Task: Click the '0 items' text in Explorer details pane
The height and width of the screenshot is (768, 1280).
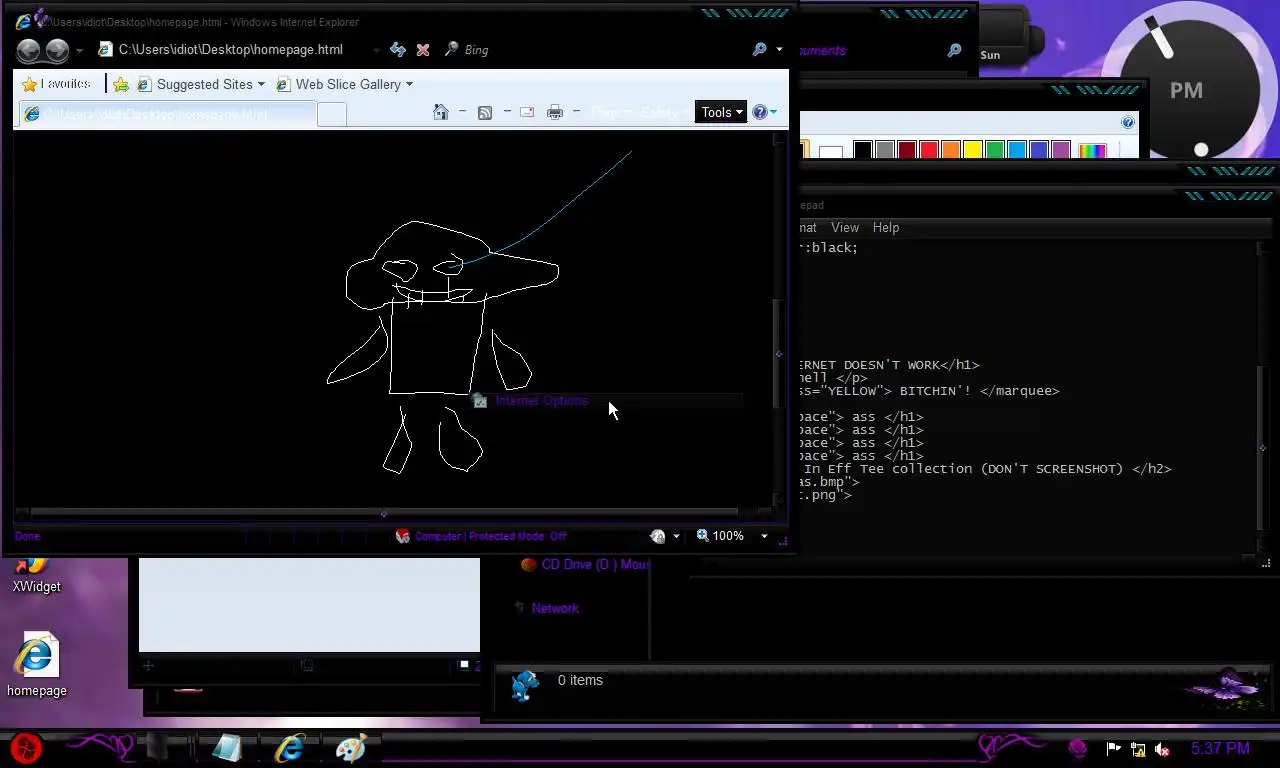Action: coord(580,680)
